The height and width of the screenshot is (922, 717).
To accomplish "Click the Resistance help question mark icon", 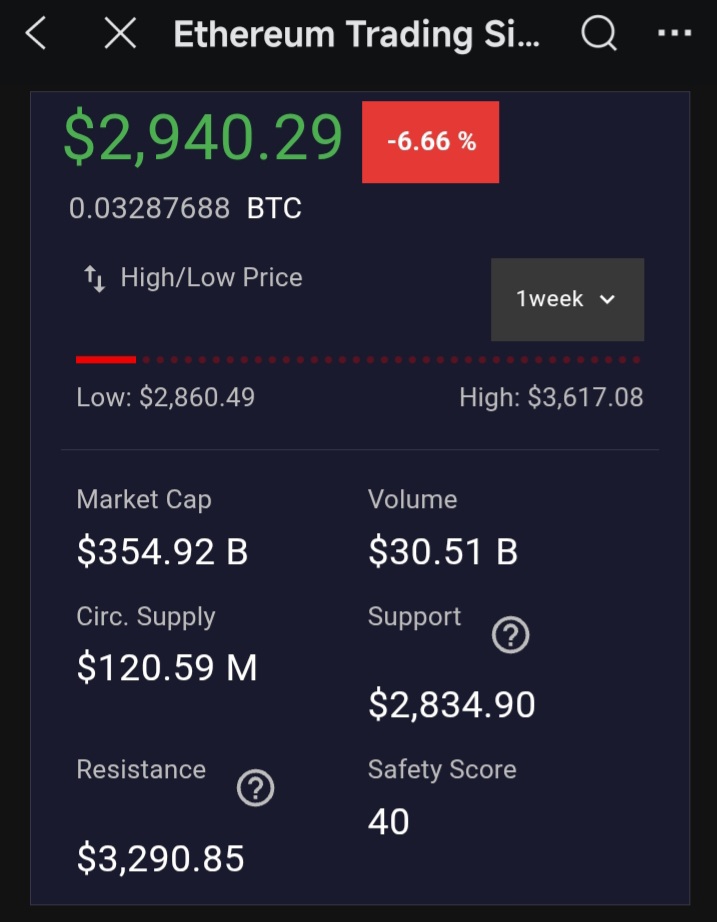I will 255,789.
